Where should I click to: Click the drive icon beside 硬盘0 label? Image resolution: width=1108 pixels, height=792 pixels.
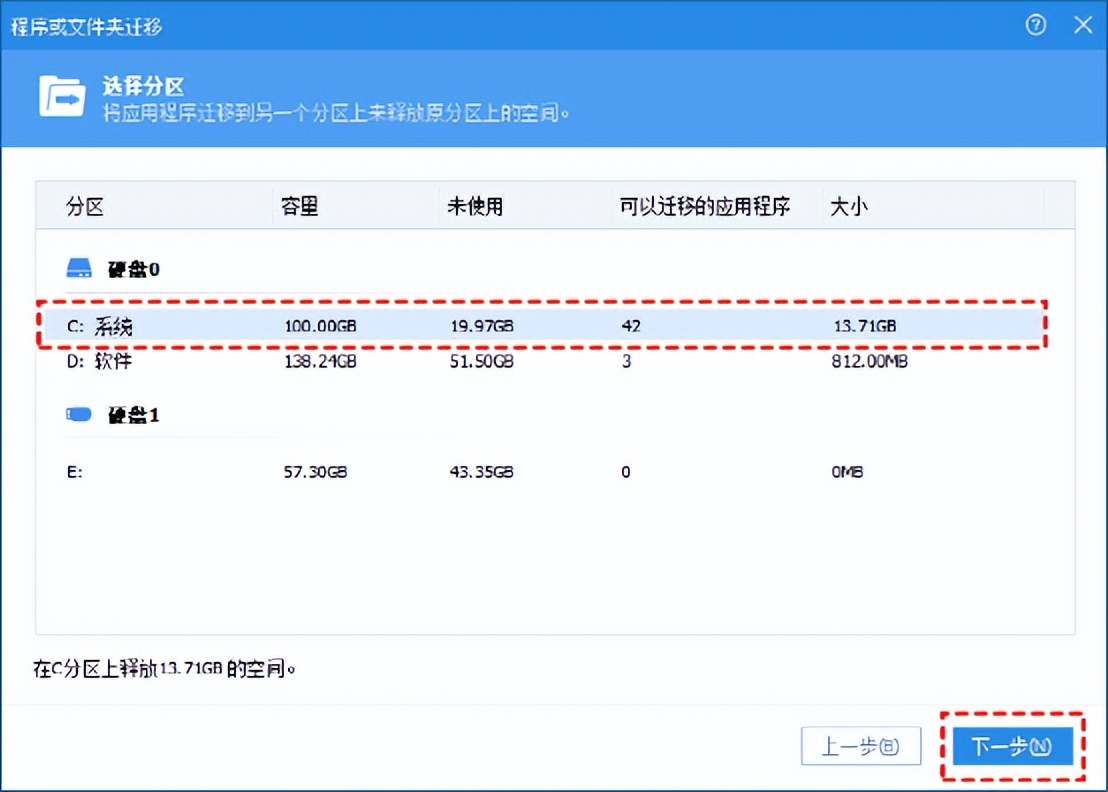point(78,266)
